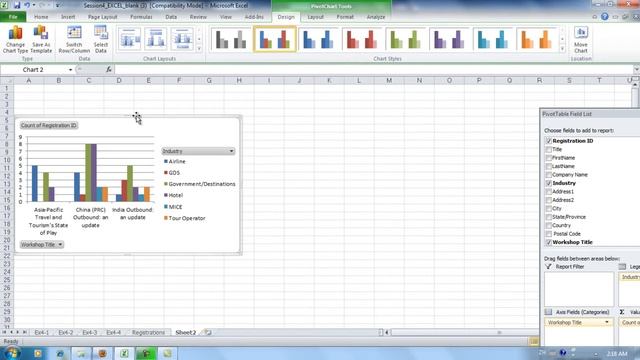
Task: Click the formula bar input field
Action: pos(373,70)
